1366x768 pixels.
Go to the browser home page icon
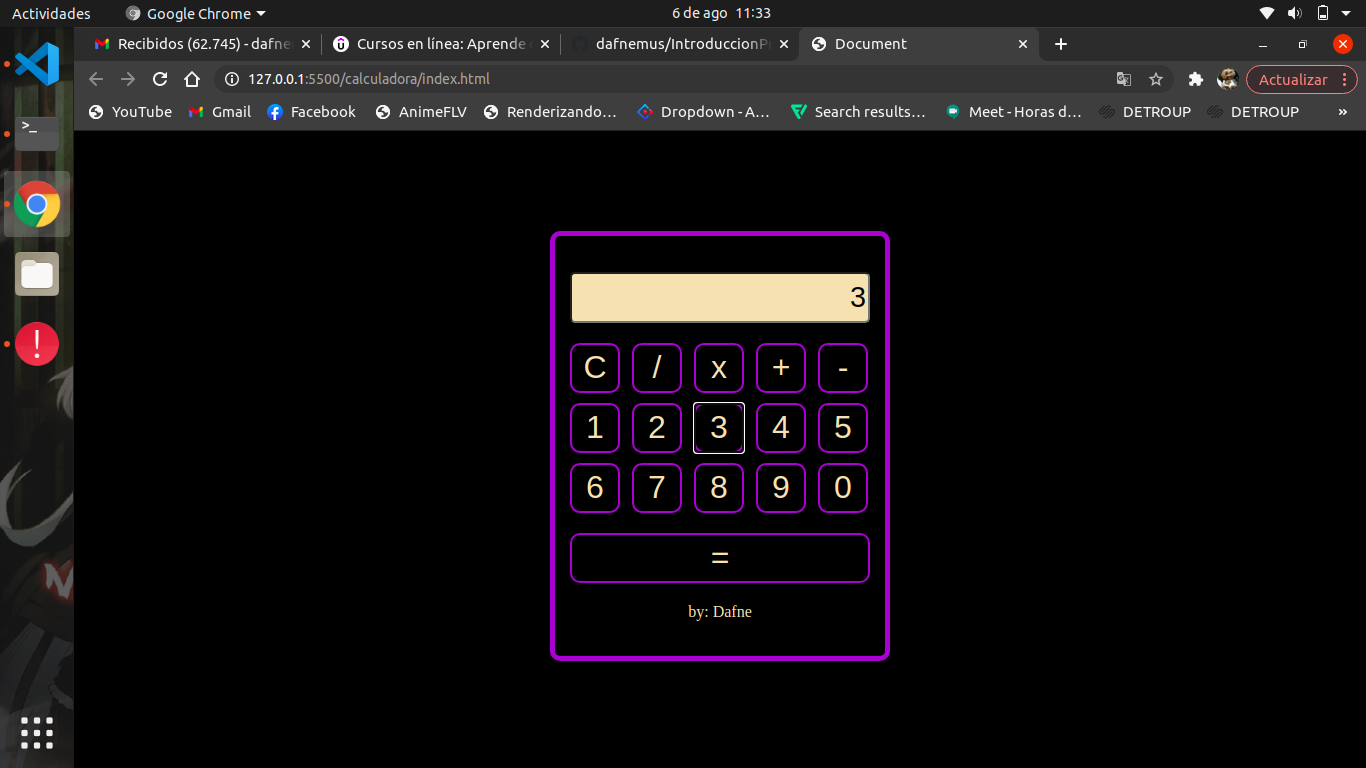(x=192, y=79)
